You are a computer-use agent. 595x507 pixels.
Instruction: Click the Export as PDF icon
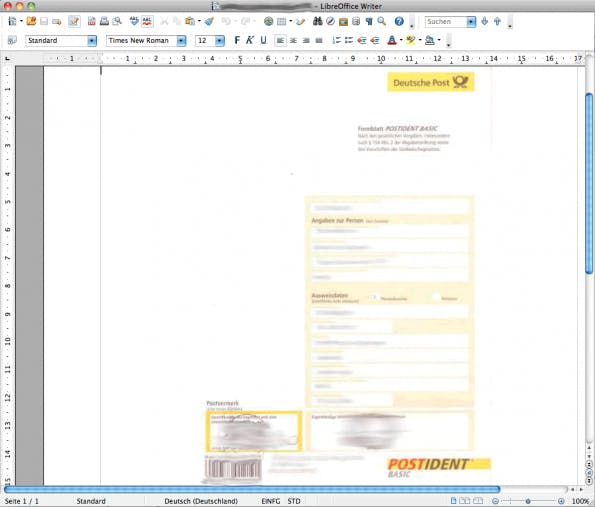91,21
